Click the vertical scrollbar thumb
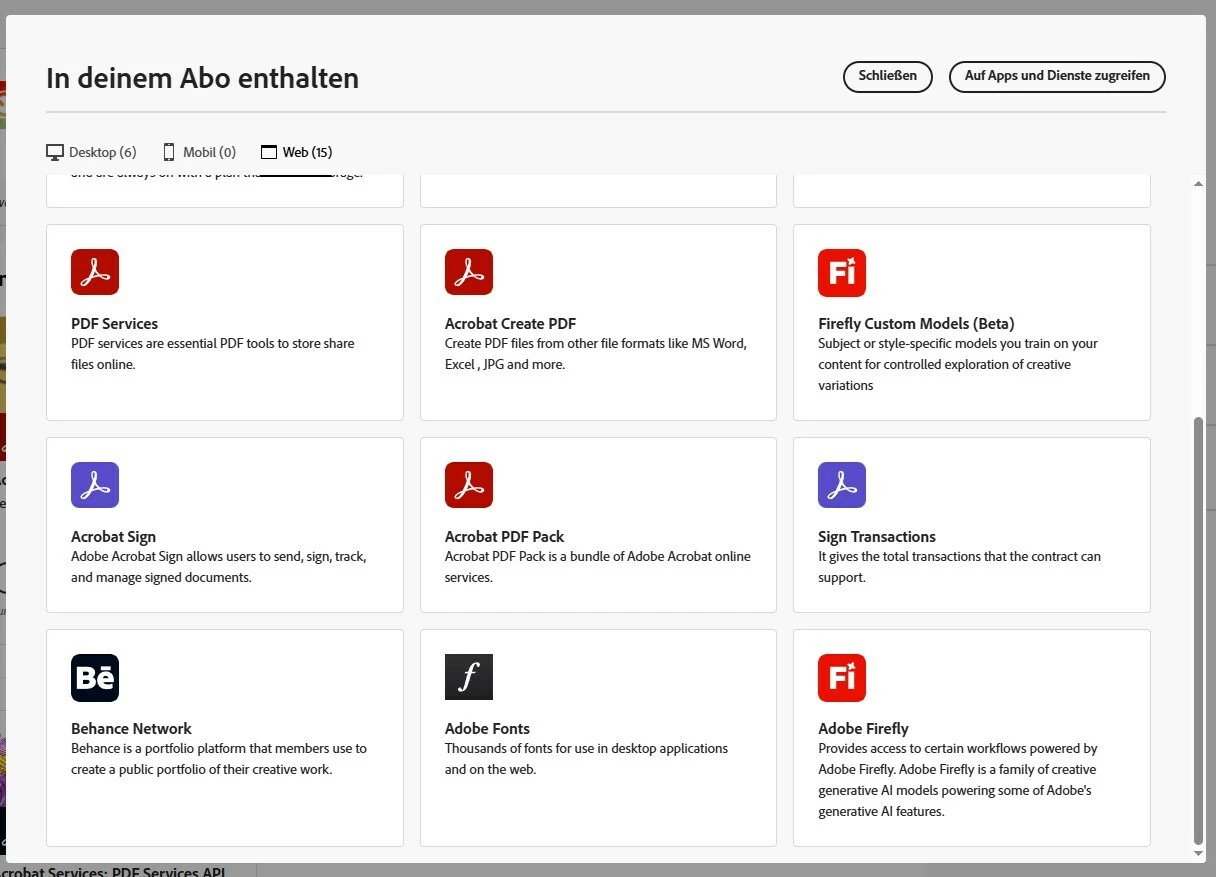 [1198, 631]
